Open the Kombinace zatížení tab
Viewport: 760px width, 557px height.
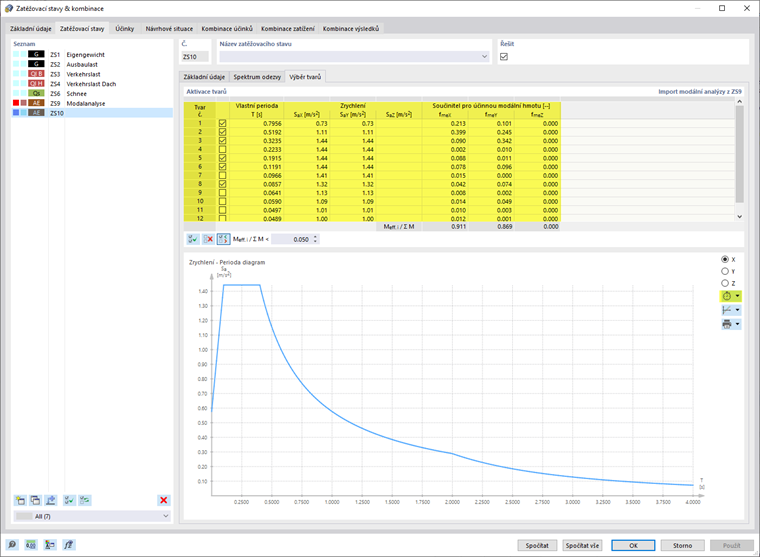point(287,29)
